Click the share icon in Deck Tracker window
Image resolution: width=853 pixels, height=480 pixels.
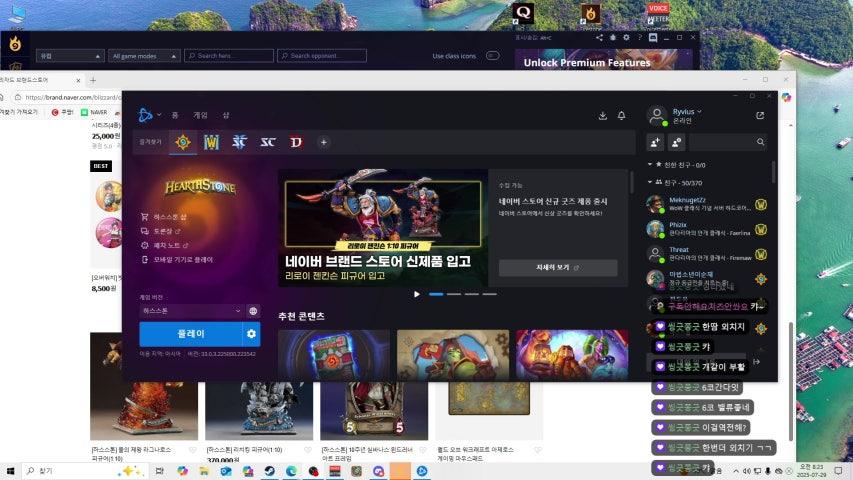599,38
